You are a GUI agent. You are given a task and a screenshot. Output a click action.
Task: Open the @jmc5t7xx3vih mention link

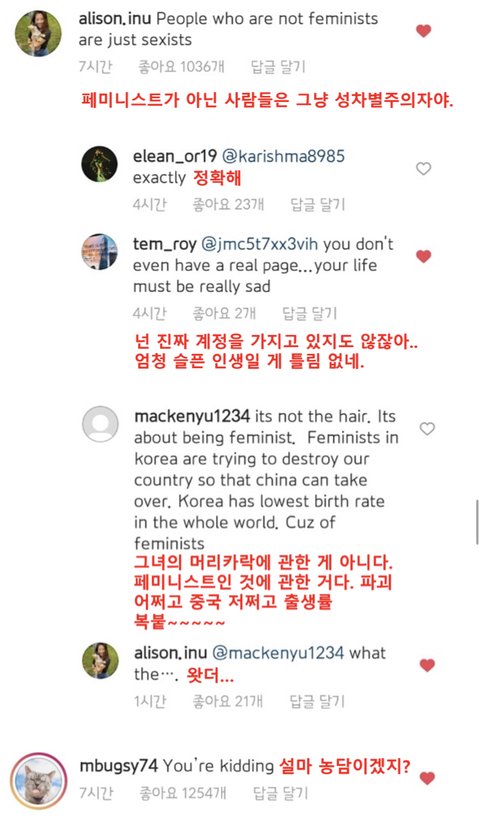click(260, 244)
